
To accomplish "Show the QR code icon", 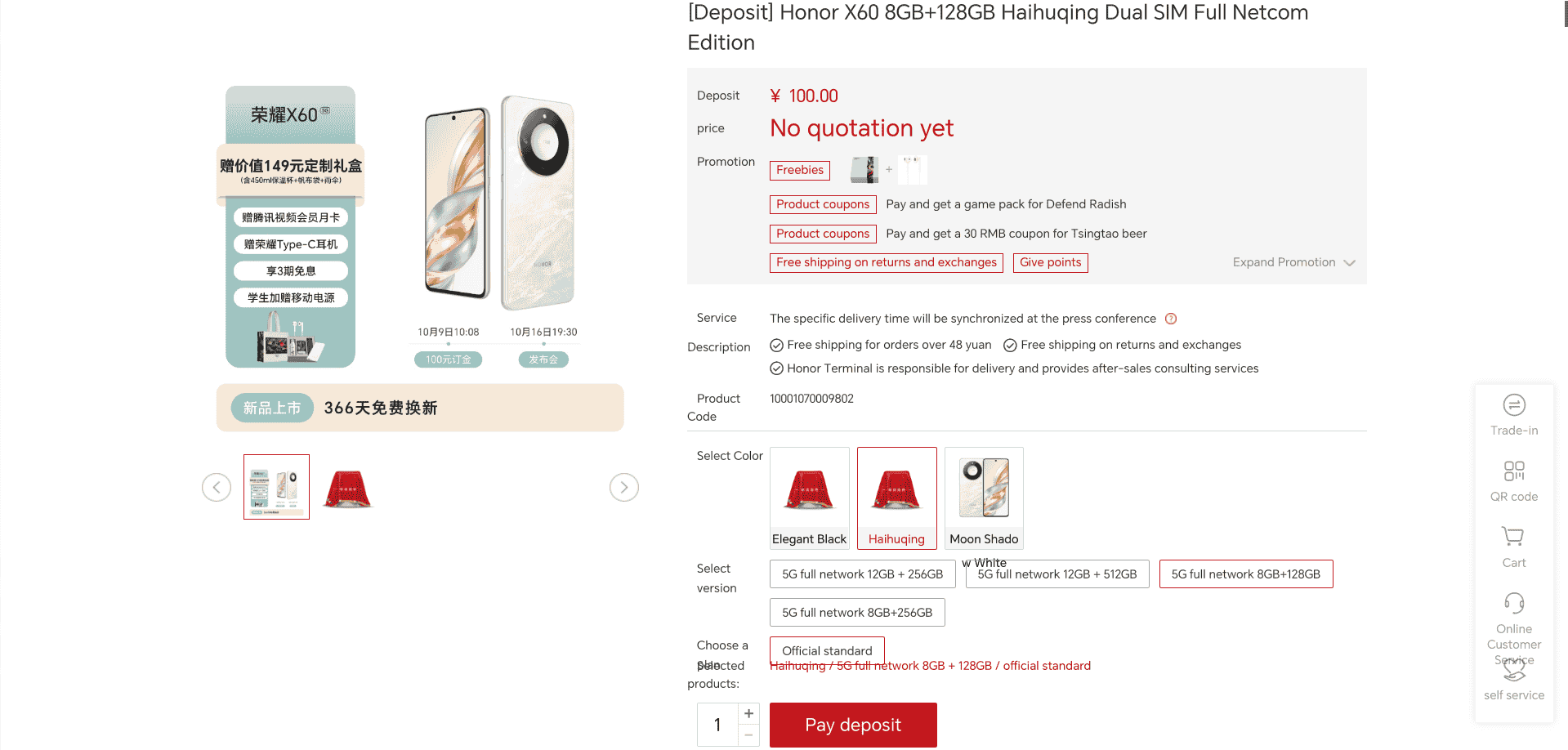I will (x=1513, y=471).
